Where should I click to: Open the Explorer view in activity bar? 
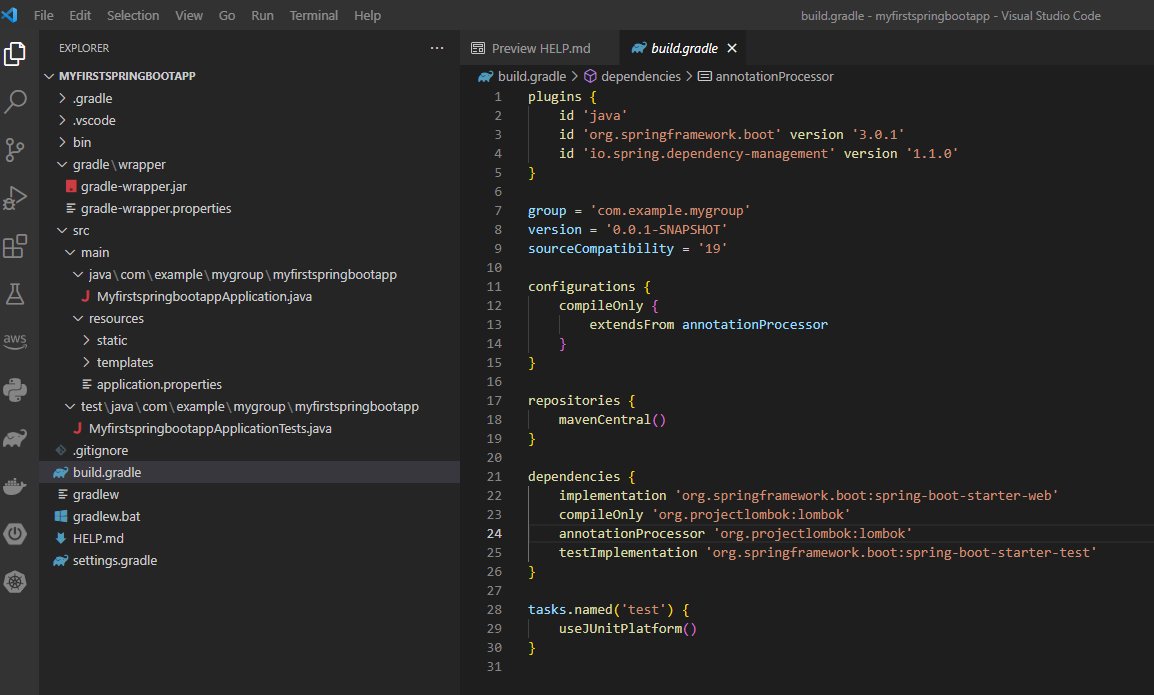[15, 54]
